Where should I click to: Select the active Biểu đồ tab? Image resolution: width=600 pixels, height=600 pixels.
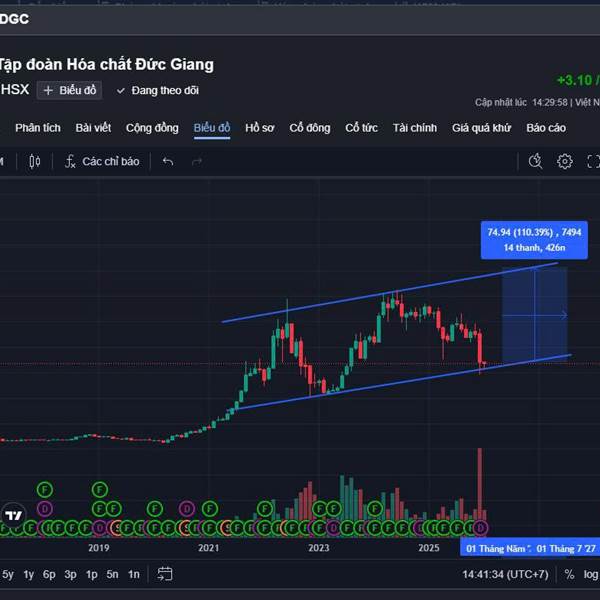(212, 128)
